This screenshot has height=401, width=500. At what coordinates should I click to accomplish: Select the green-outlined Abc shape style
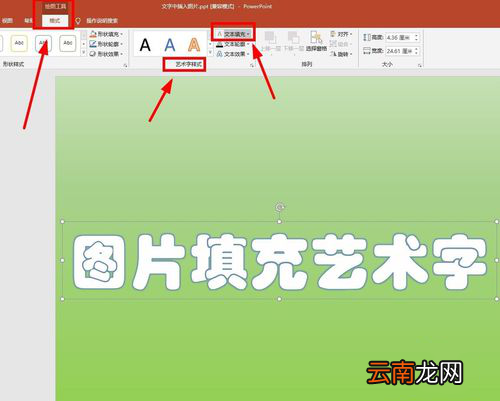pos(68,43)
